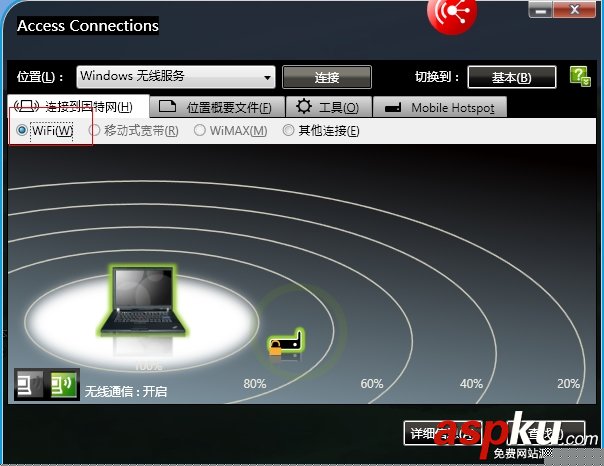This screenshot has width=604, height=466.
Task: Click the 80% signal ring label
Action: (255, 384)
